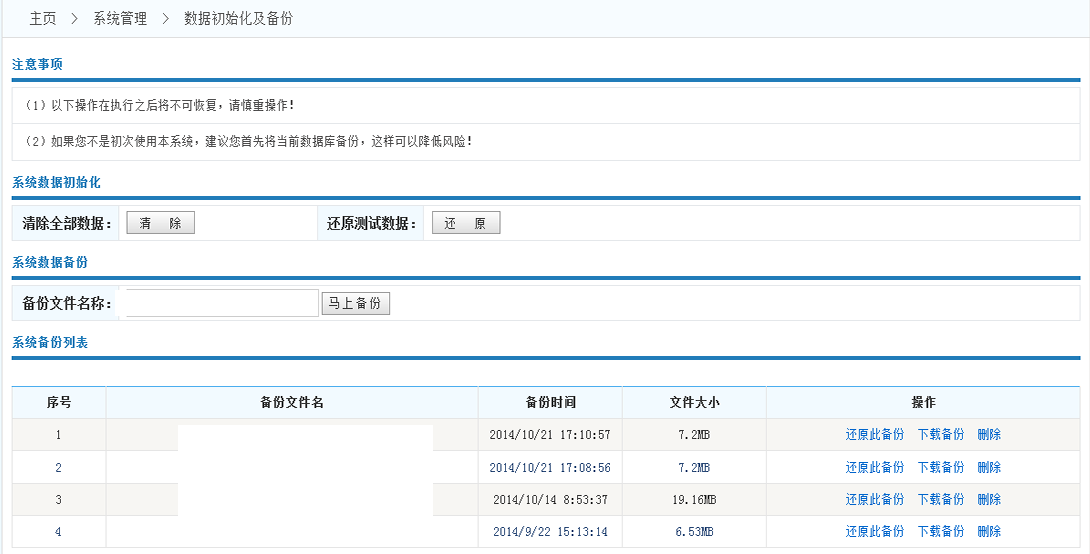The height and width of the screenshot is (554, 1090).
Task: Download the backup in row 1
Action: click(940, 435)
